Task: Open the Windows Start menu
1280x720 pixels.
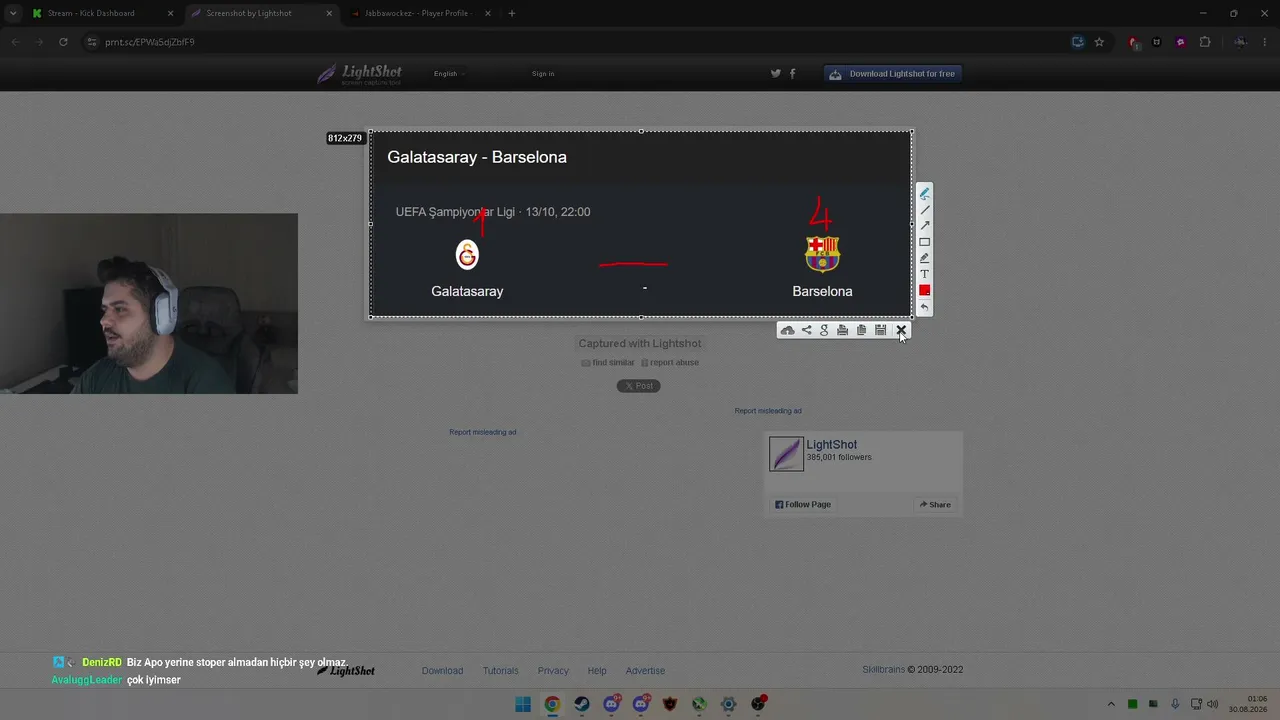Action: click(x=523, y=704)
